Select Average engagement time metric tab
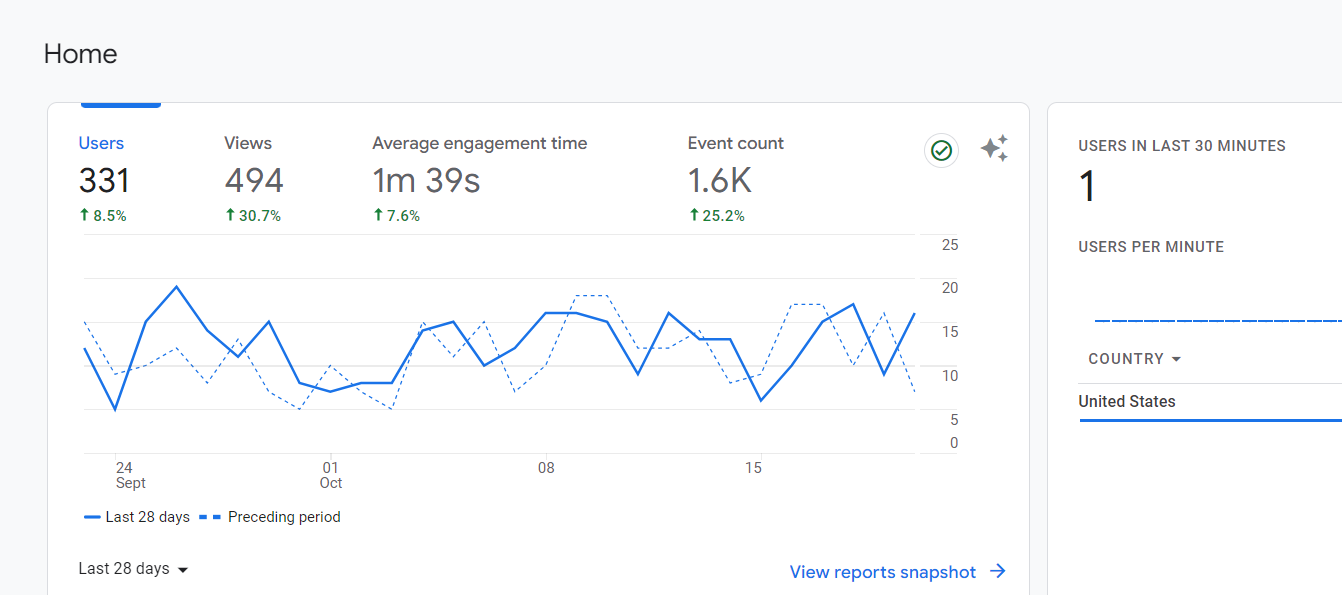 pos(480,179)
